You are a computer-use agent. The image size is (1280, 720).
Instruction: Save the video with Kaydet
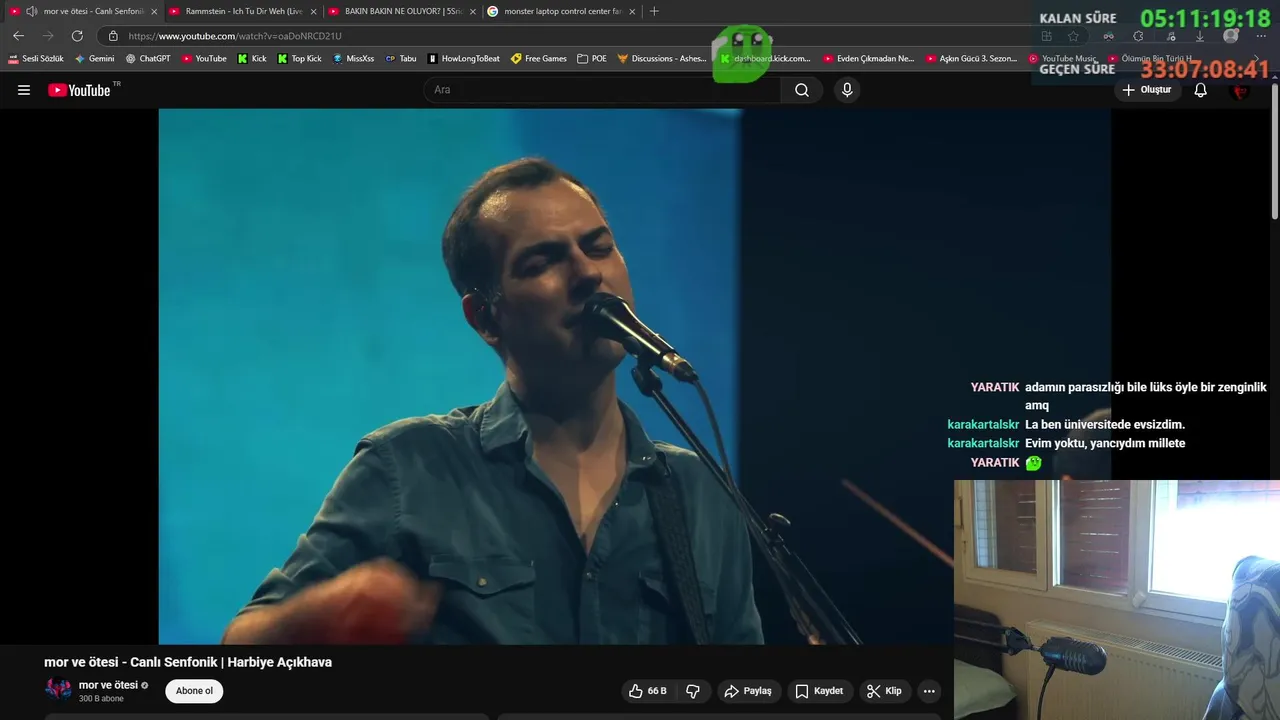pyautogui.click(x=819, y=691)
